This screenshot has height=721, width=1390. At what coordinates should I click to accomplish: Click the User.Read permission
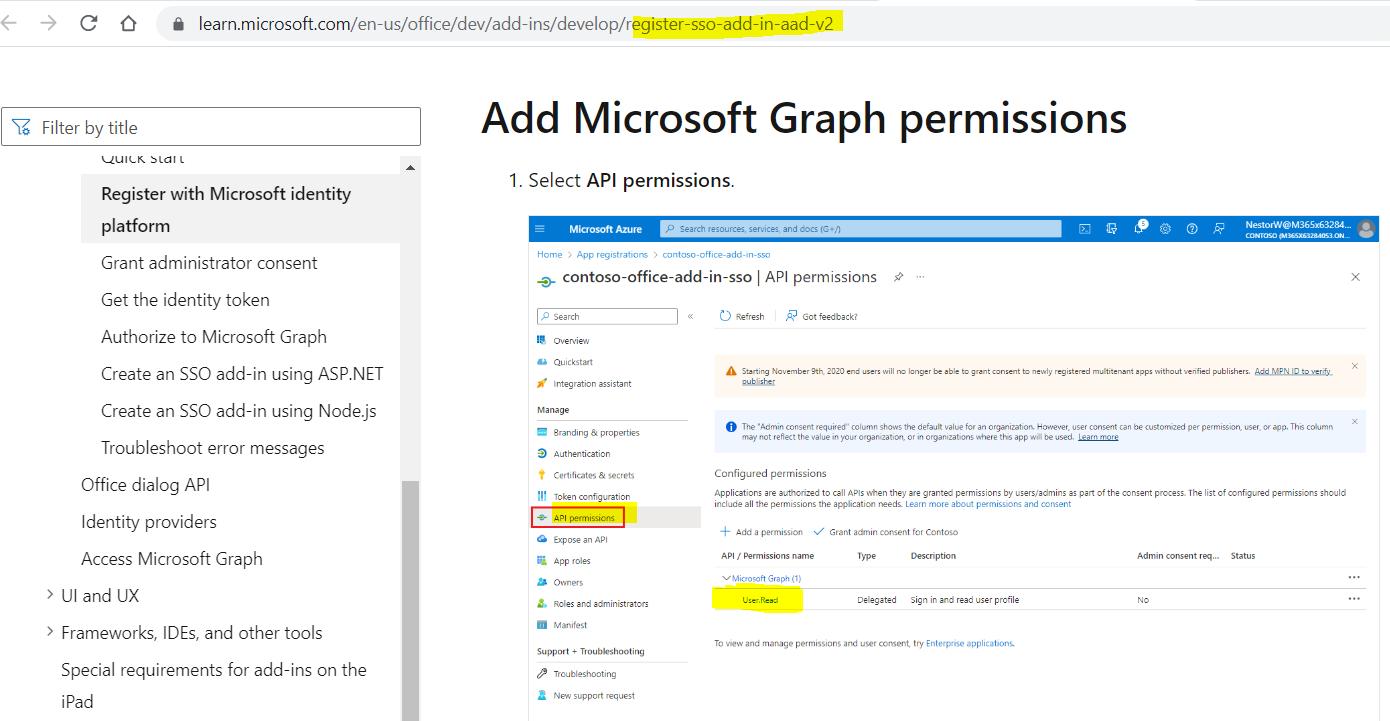759,600
